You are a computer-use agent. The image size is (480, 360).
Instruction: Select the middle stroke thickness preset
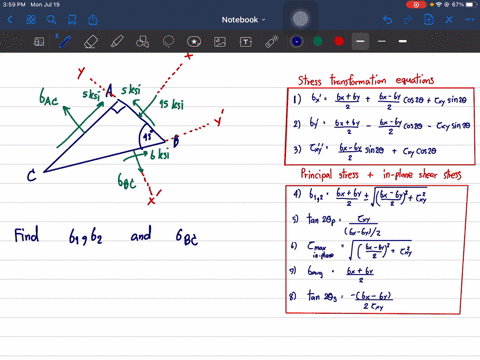[x=382, y=41]
